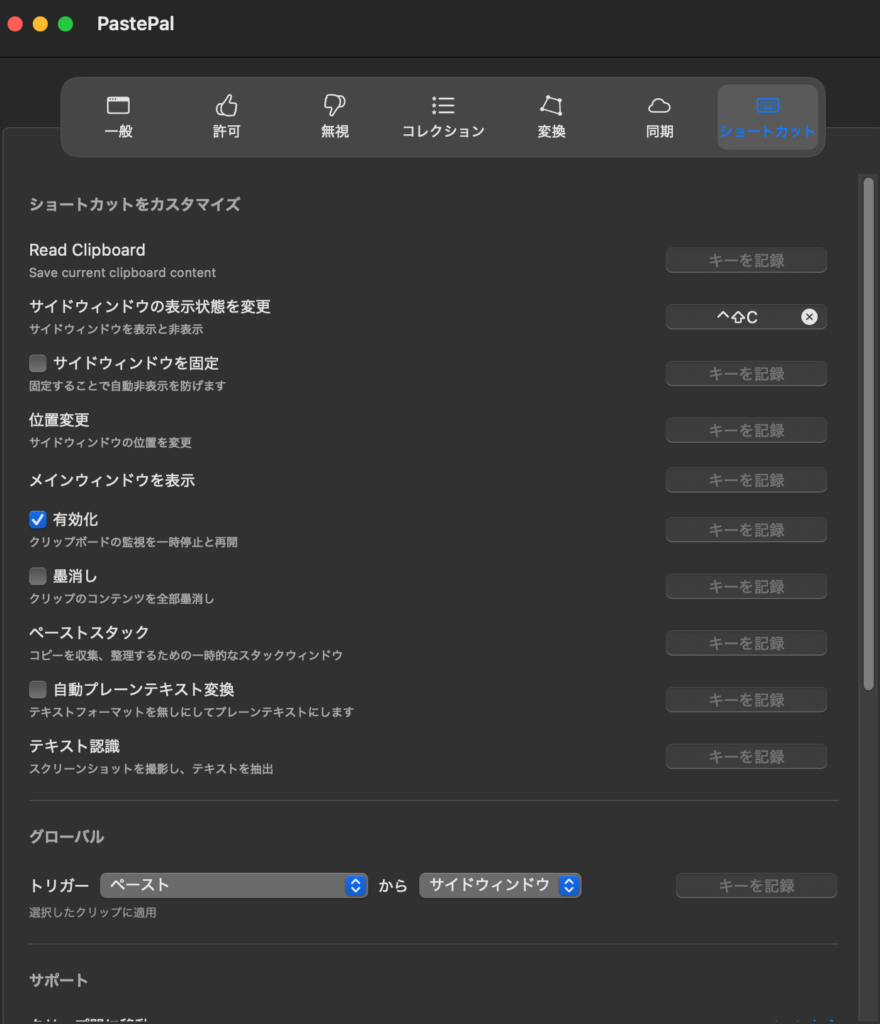
Task: Record a key for the グローバル trigger
Action: pos(756,885)
